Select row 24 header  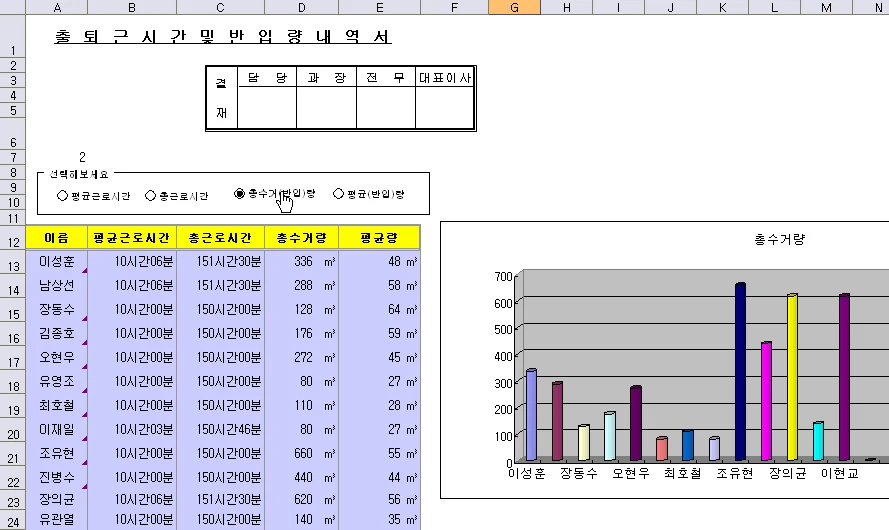(12, 520)
